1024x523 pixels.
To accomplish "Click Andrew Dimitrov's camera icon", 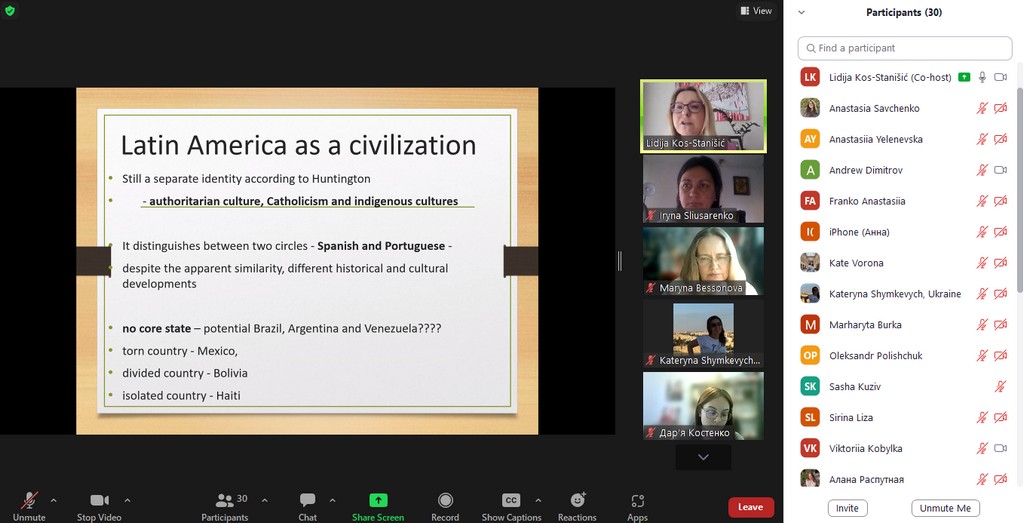I will pyautogui.click(x=1000, y=170).
